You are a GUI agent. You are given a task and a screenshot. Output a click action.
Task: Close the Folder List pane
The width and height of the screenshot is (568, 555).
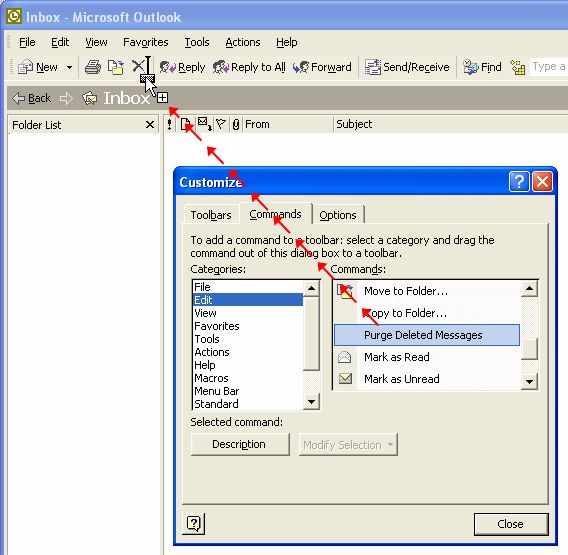pyautogui.click(x=150, y=125)
